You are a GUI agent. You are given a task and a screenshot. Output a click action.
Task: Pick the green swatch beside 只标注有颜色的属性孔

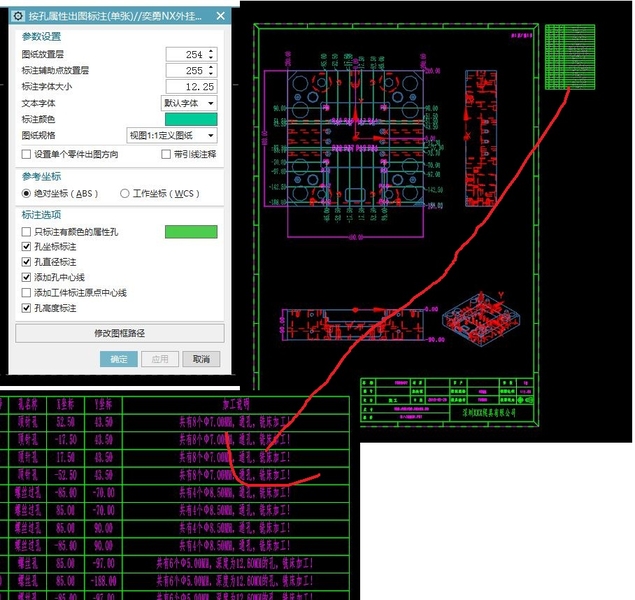pyautogui.click(x=191, y=232)
